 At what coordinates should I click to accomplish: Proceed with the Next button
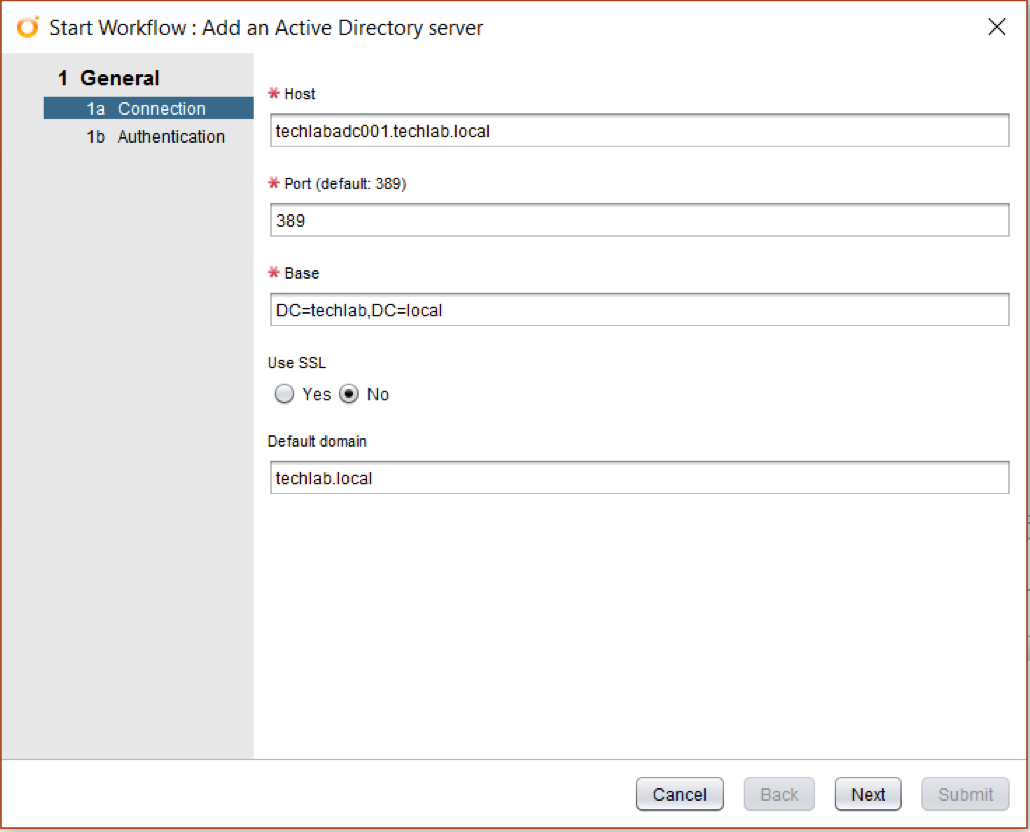click(x=868, y=795)
